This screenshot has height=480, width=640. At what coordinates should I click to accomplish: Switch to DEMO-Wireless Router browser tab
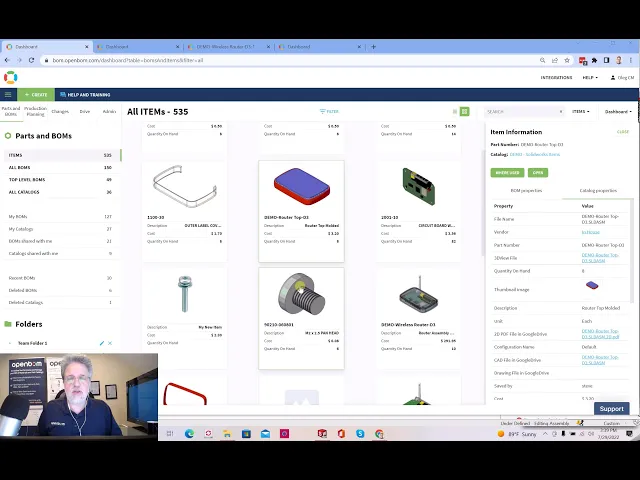[227, 47]
